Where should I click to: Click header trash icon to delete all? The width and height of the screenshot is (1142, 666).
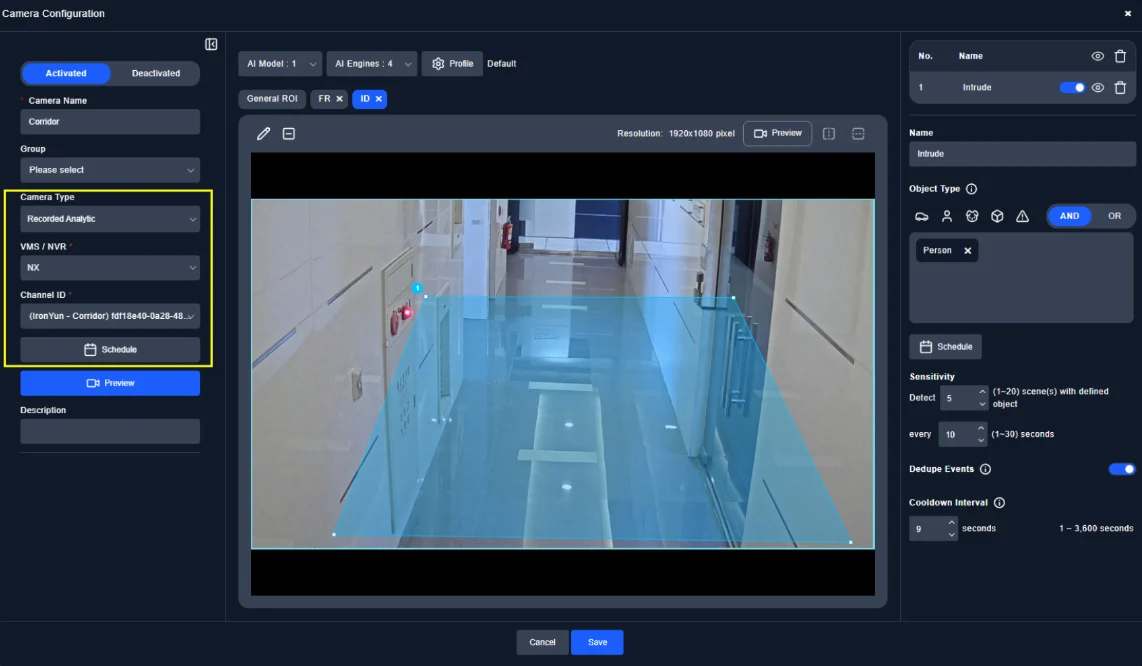(x=1120, y=56)
